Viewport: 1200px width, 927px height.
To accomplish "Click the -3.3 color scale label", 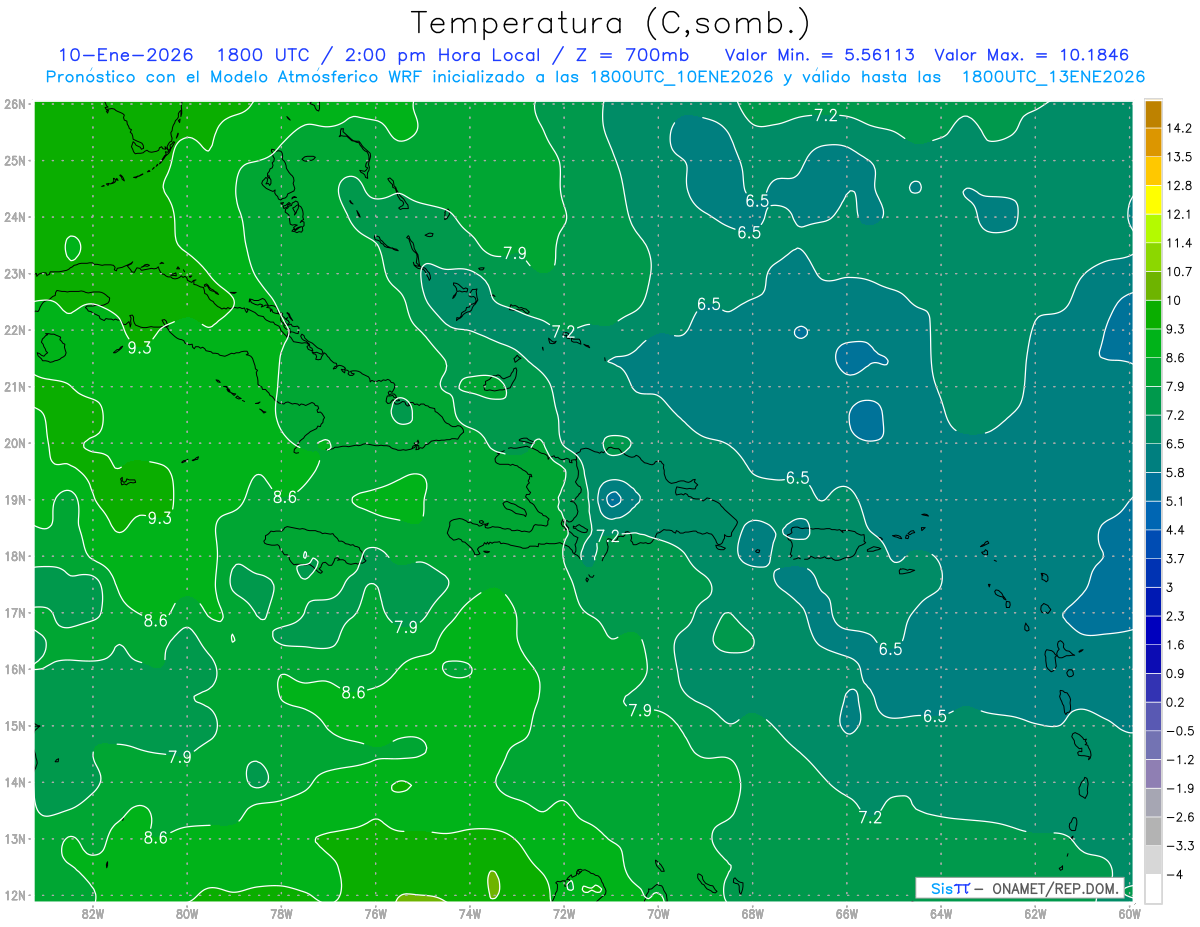I will (x=1178, y=845).
